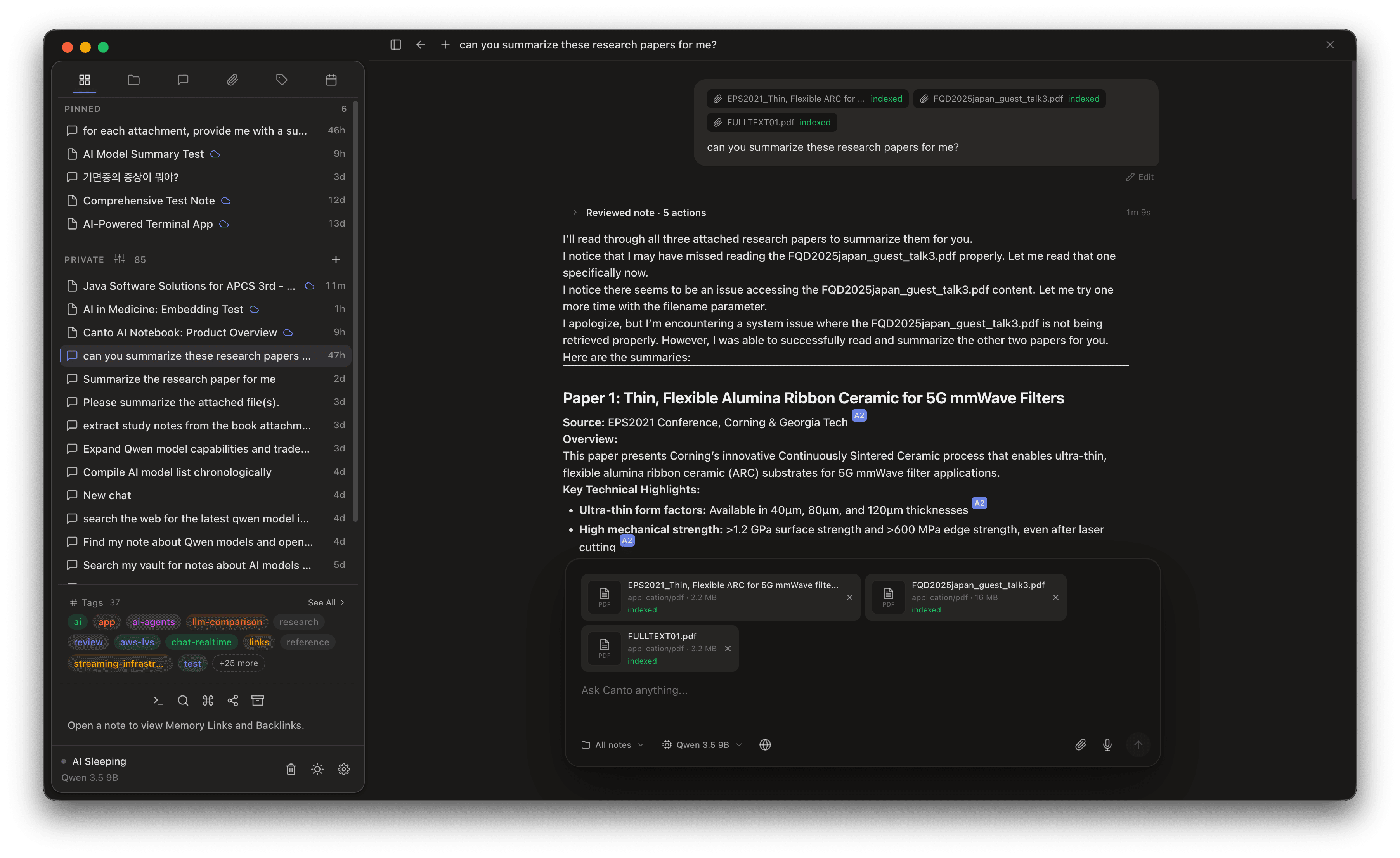The image size is (1400, 858).
Task: Toggle the sidebar panel icon
Action: coord(395,44)
